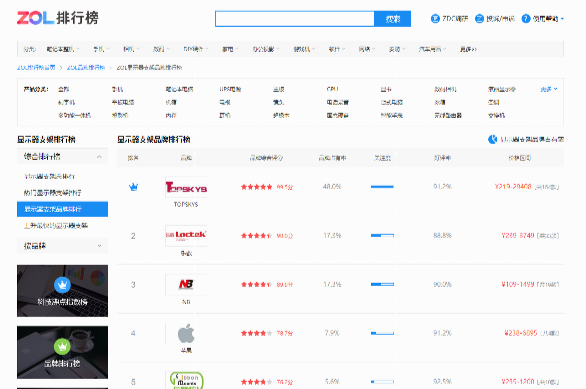Screen dimensions: 586x389
Task: Expand more product categories with blue chevron
Action: point(549,89)
